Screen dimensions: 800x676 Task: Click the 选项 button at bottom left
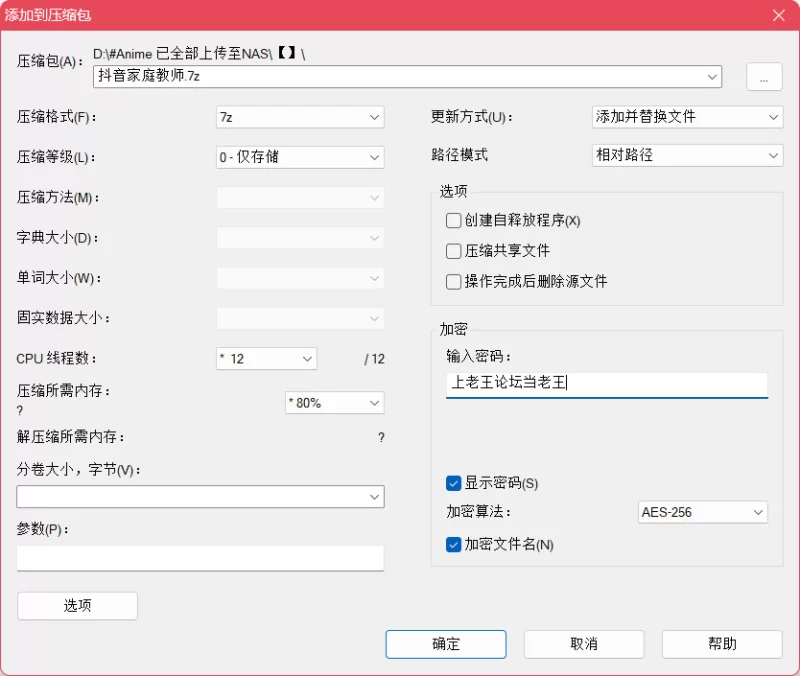(78, 606)
